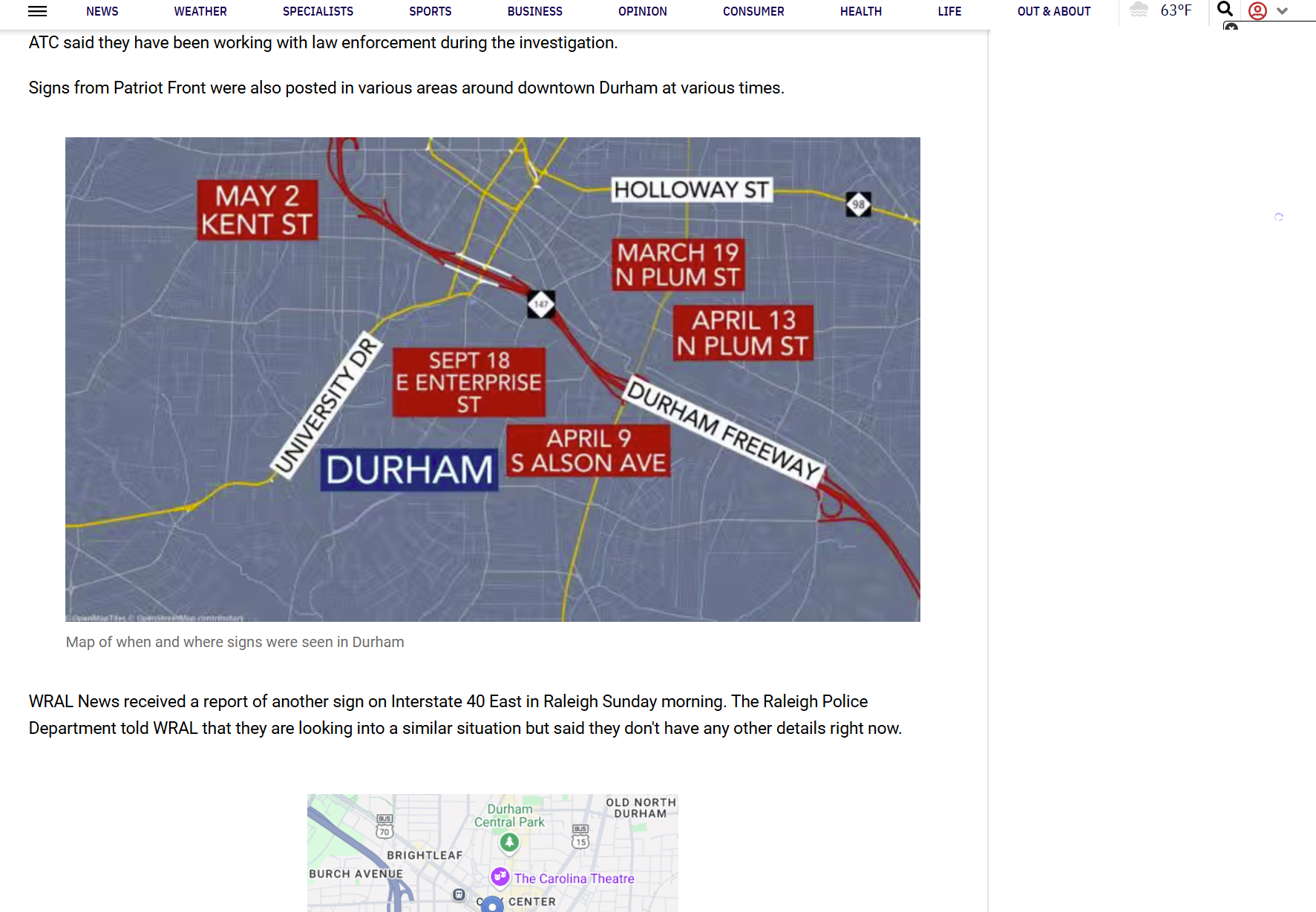This screenshot has height=912, width=1316.
Task: Open the Health section
Action: [x=861, y=11]
